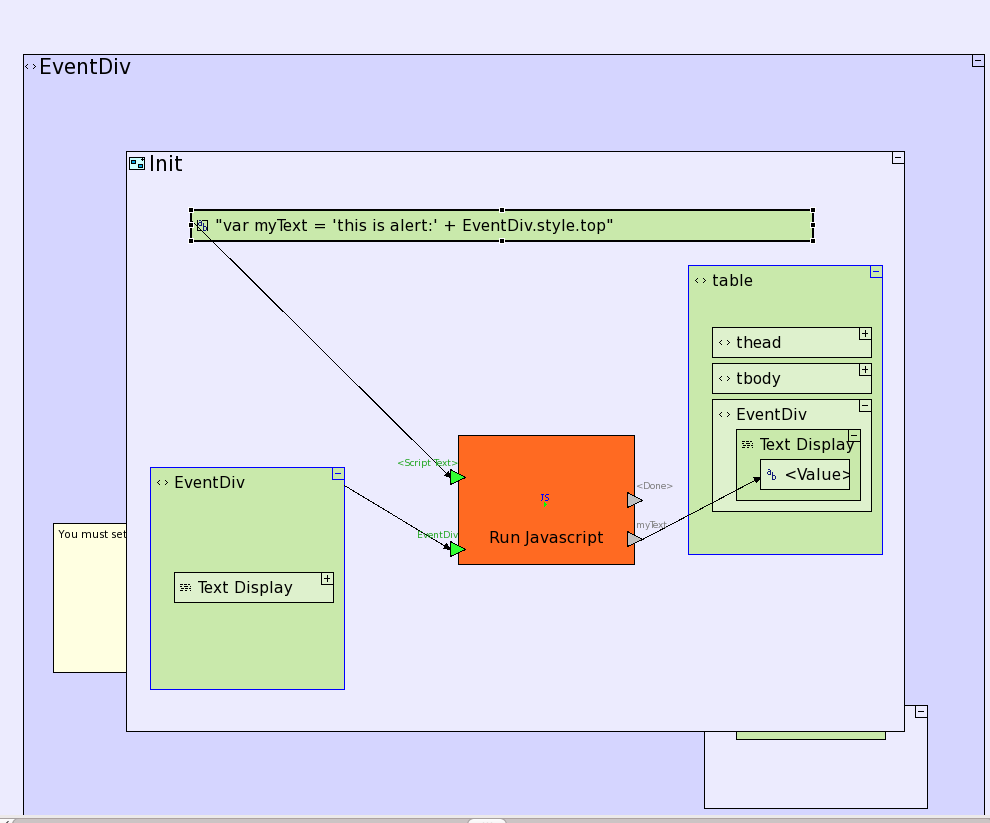
Task: Click the table node's tag icon
Action: click(x=700, y=281)
